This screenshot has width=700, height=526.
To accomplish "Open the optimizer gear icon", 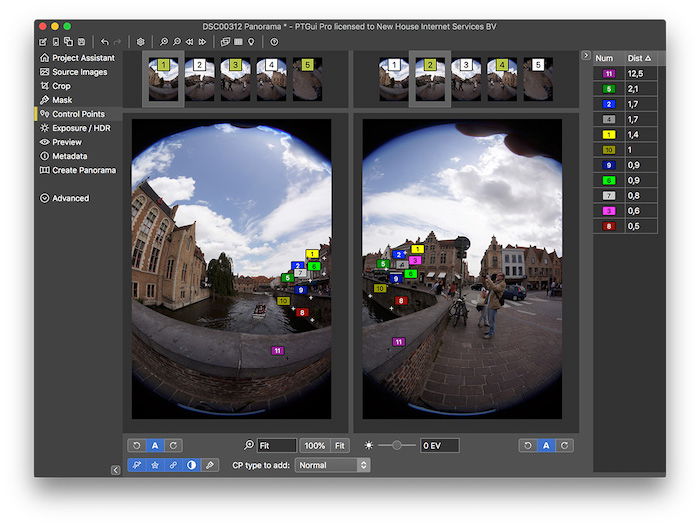I will point(140,42).
